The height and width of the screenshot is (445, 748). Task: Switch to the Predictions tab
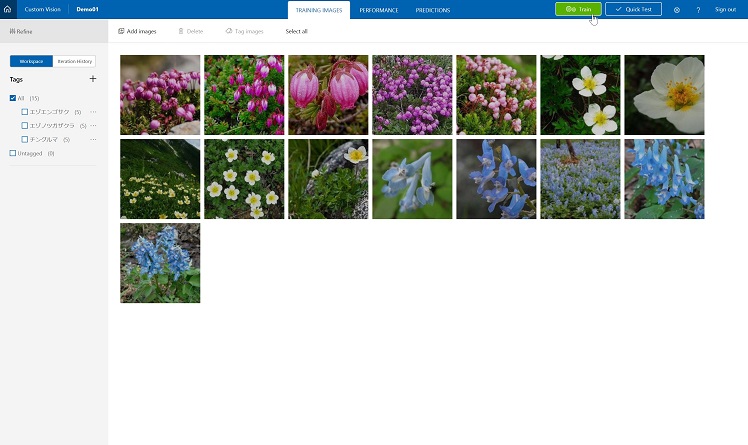tap(433, 10)
